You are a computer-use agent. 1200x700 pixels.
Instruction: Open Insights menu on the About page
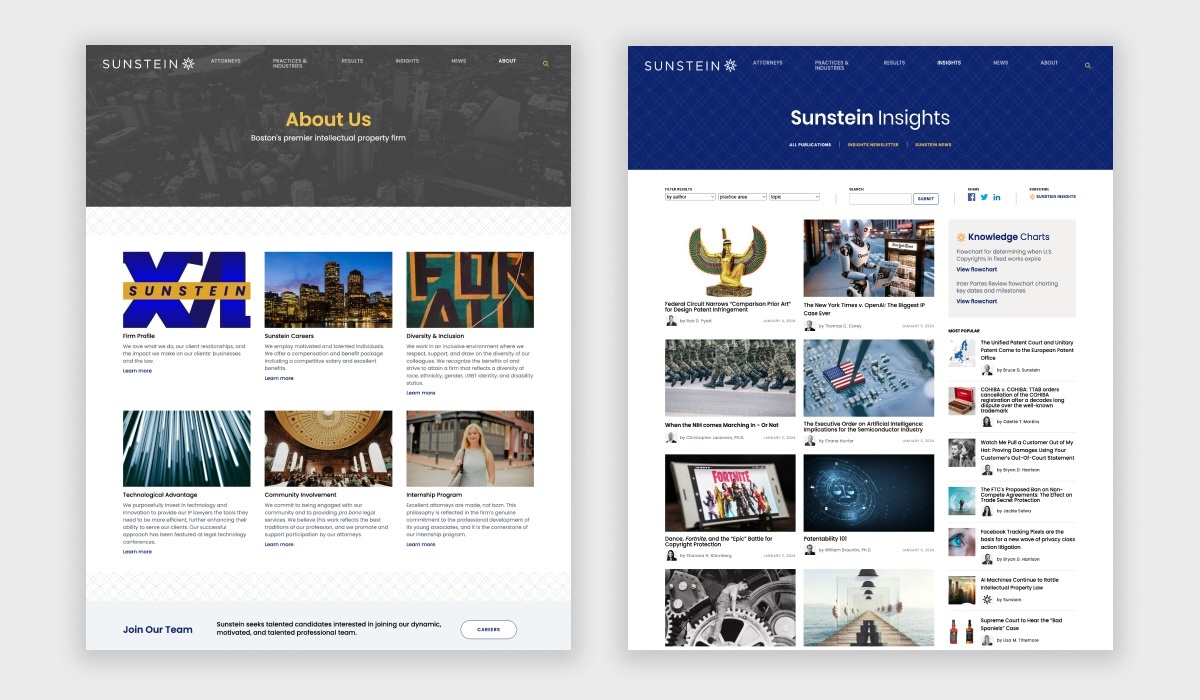(x=407, y=61)
